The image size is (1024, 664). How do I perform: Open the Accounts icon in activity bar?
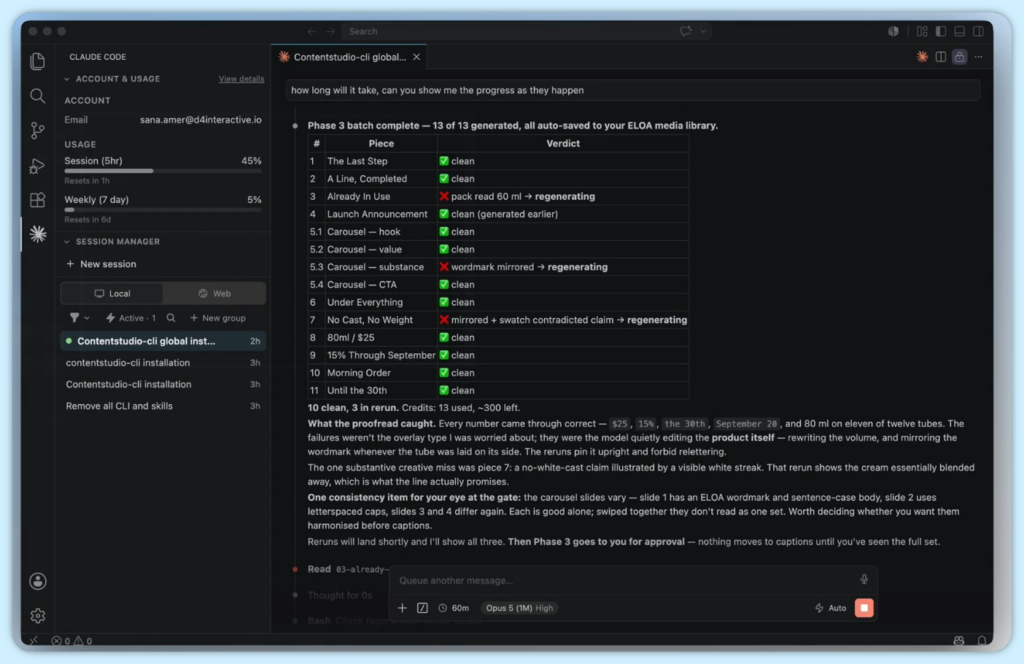[38, 581]
